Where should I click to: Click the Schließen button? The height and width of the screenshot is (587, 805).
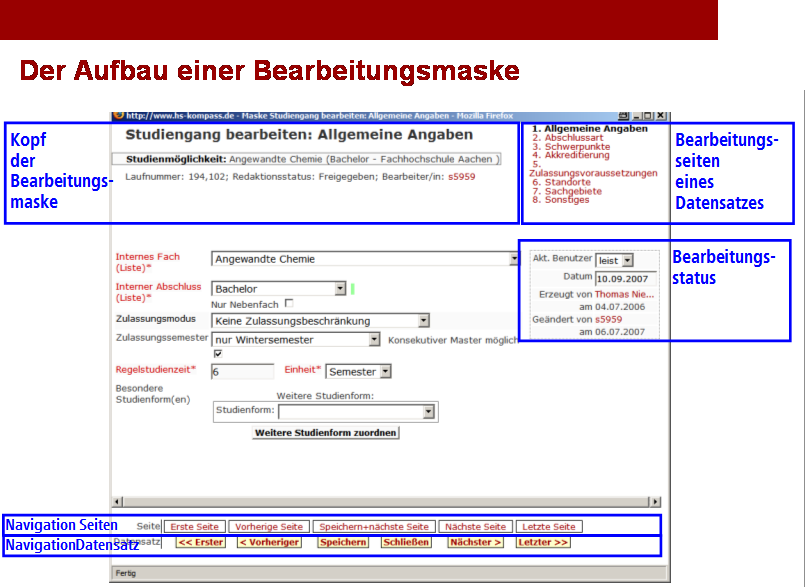click(406, 542)
